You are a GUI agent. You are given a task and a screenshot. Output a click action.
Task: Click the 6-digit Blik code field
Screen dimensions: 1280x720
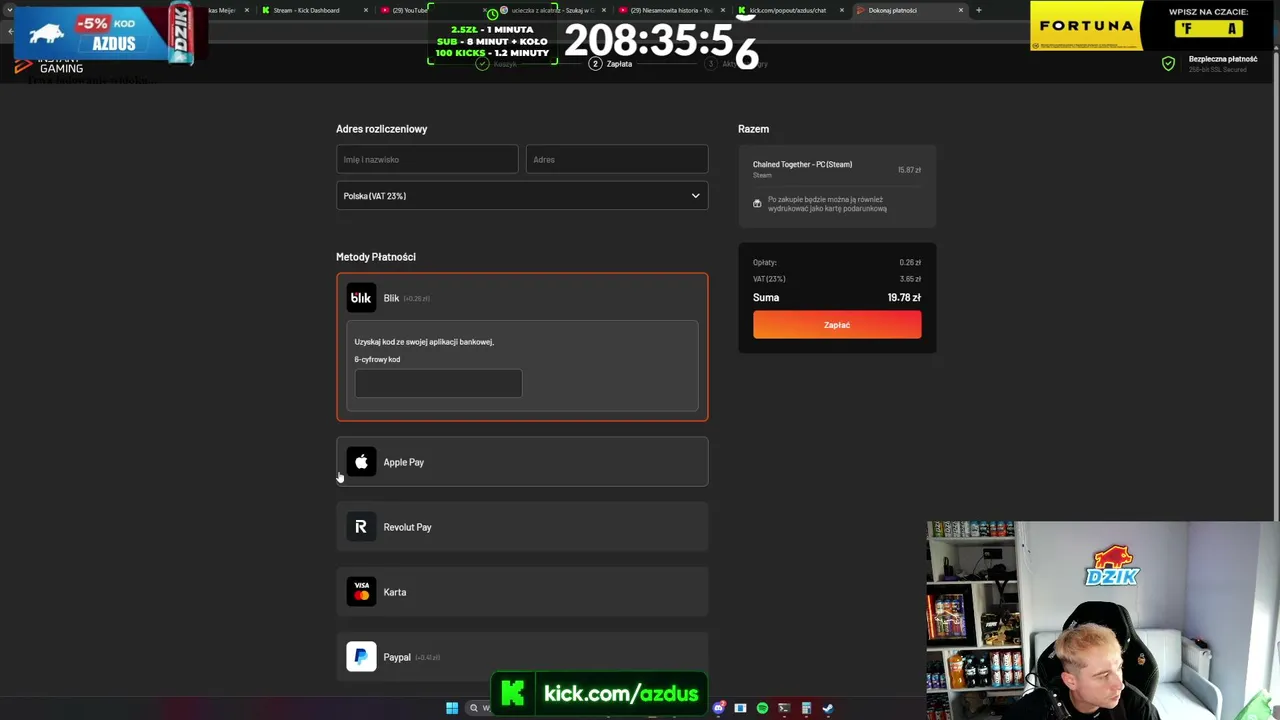tap(438, 383)
